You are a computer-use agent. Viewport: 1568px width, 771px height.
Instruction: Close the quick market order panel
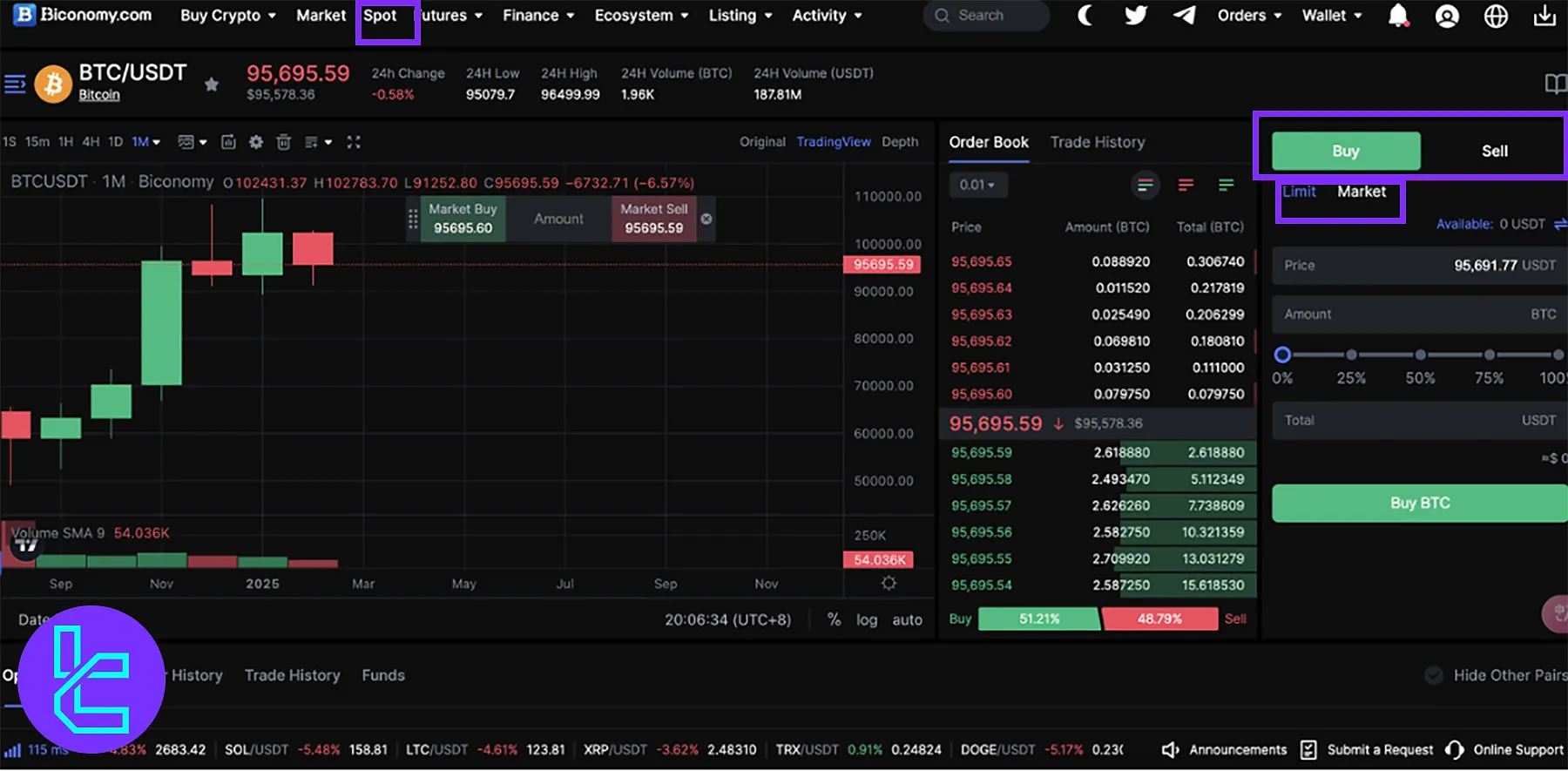click(706, 219)
